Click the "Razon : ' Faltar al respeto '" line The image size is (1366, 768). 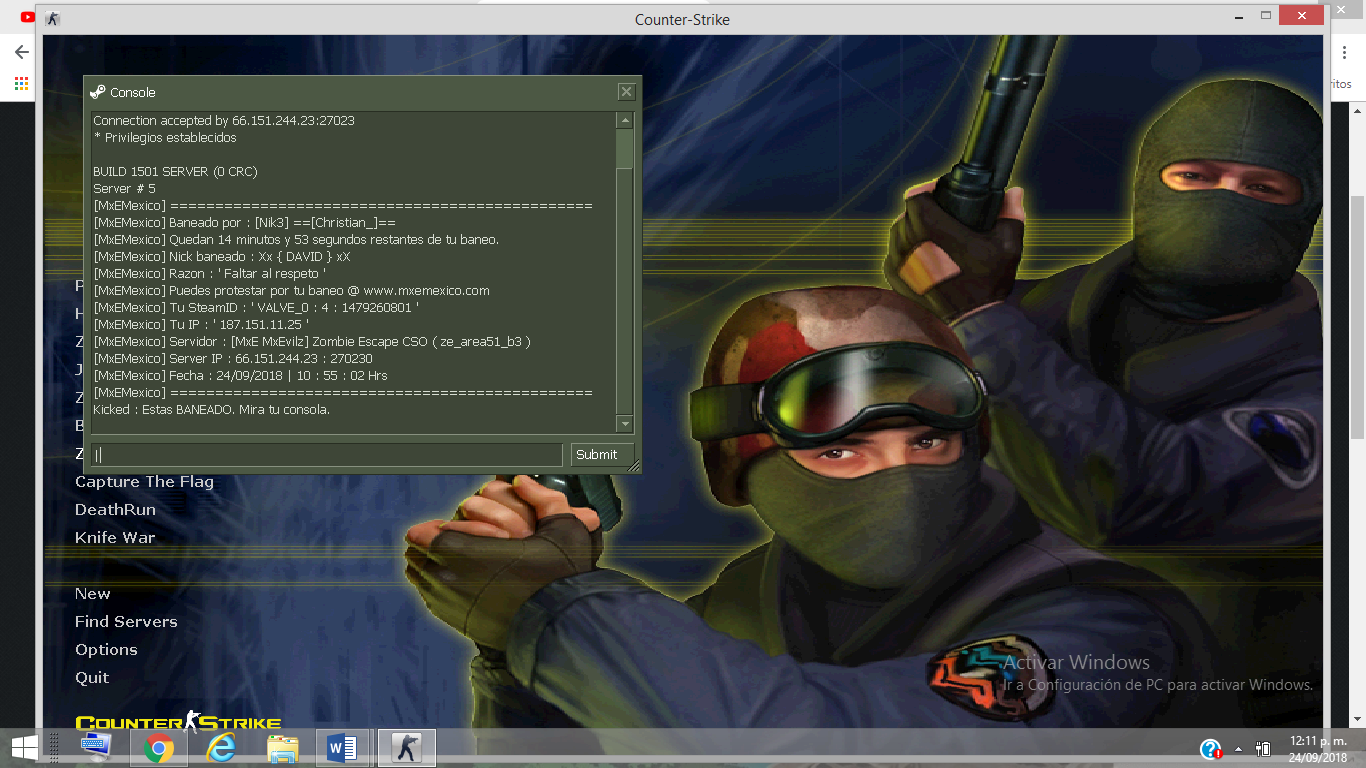point(210,274)
